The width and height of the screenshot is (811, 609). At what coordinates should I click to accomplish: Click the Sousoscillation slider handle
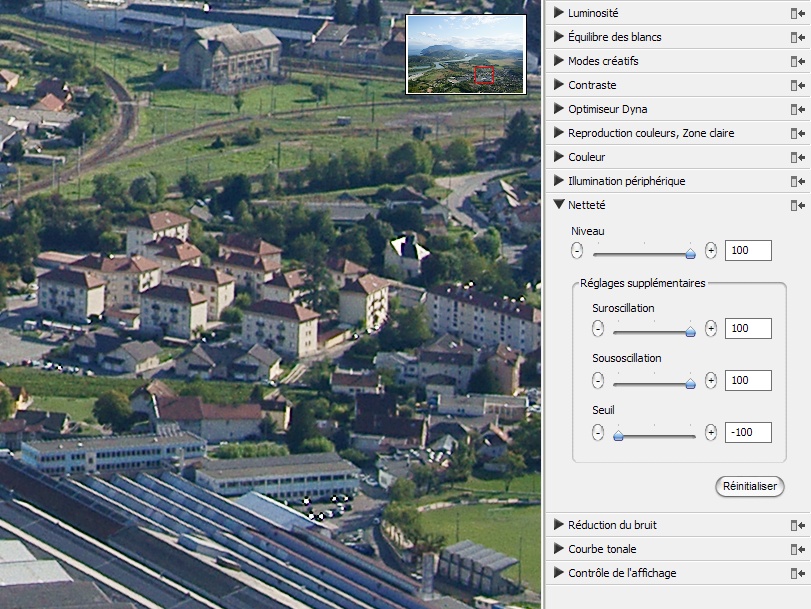coord(690,381)
